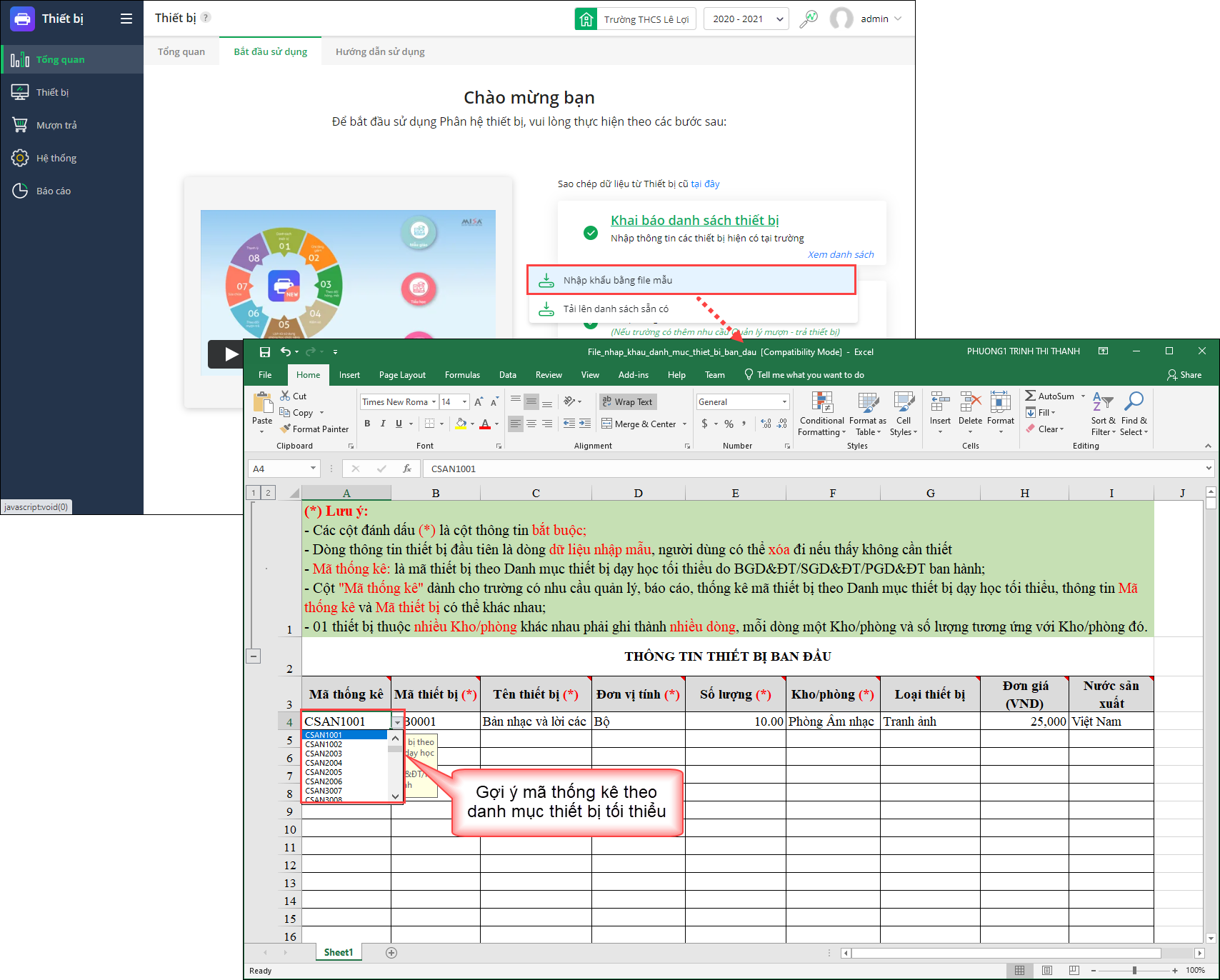Image resolution: width=1220 pixels, height=980 pixels.
Task: Select Nhập khẩu bằng file mẫu option
Action: coord(617,281)
